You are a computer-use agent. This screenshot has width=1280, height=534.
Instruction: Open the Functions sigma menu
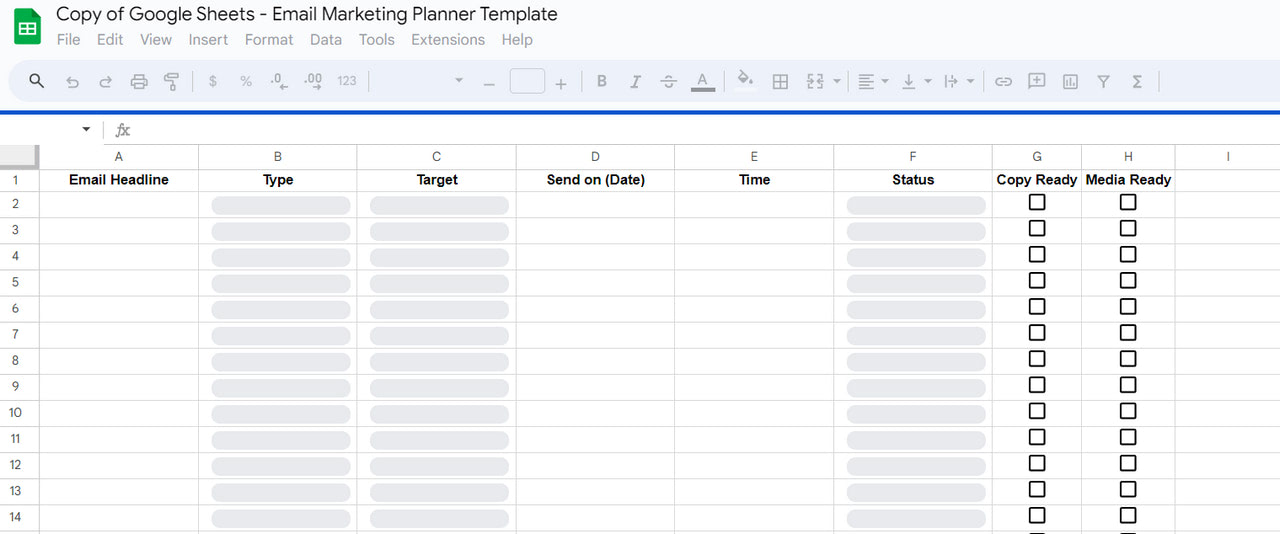coord(1137,82)
